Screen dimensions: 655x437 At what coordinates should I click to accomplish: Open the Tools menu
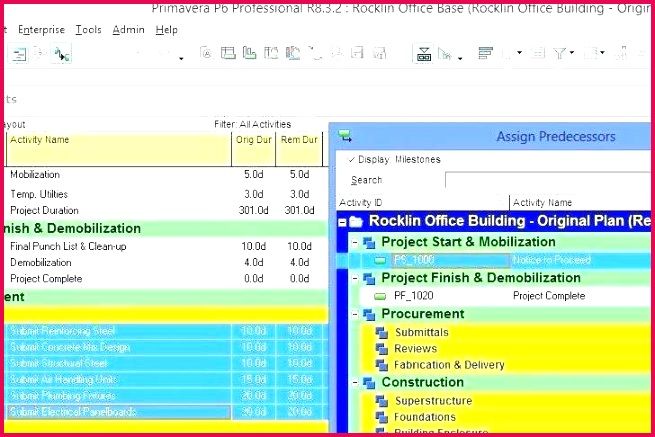[x=89, y=30]
